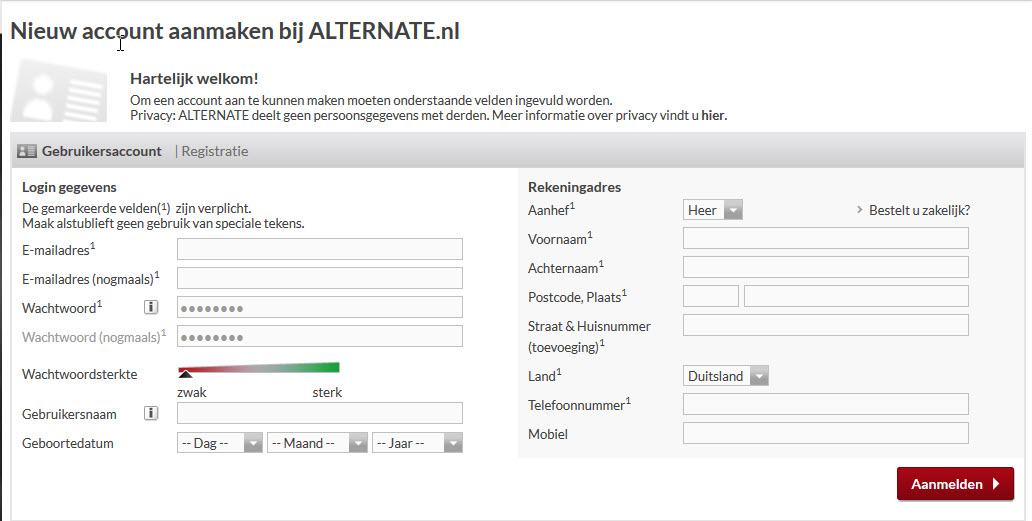Click the 'Rekeningadres' section heading
Image resolution: width=1032 pixels, height=521 pixels.
click(575, 187)
